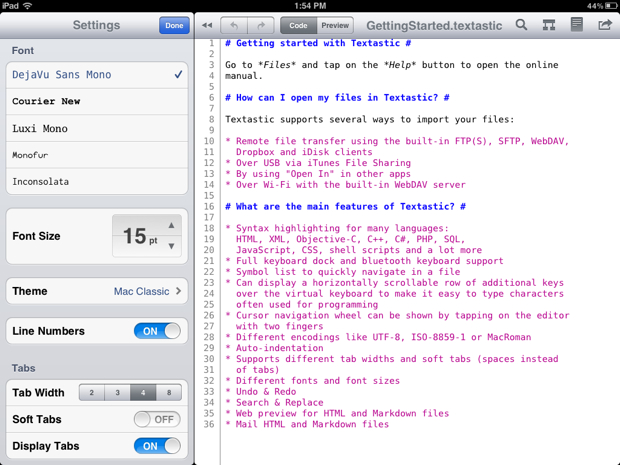Viewport: 620px width, 465px height.
Task: Open search magnifier icon
Action: (522, 25)
